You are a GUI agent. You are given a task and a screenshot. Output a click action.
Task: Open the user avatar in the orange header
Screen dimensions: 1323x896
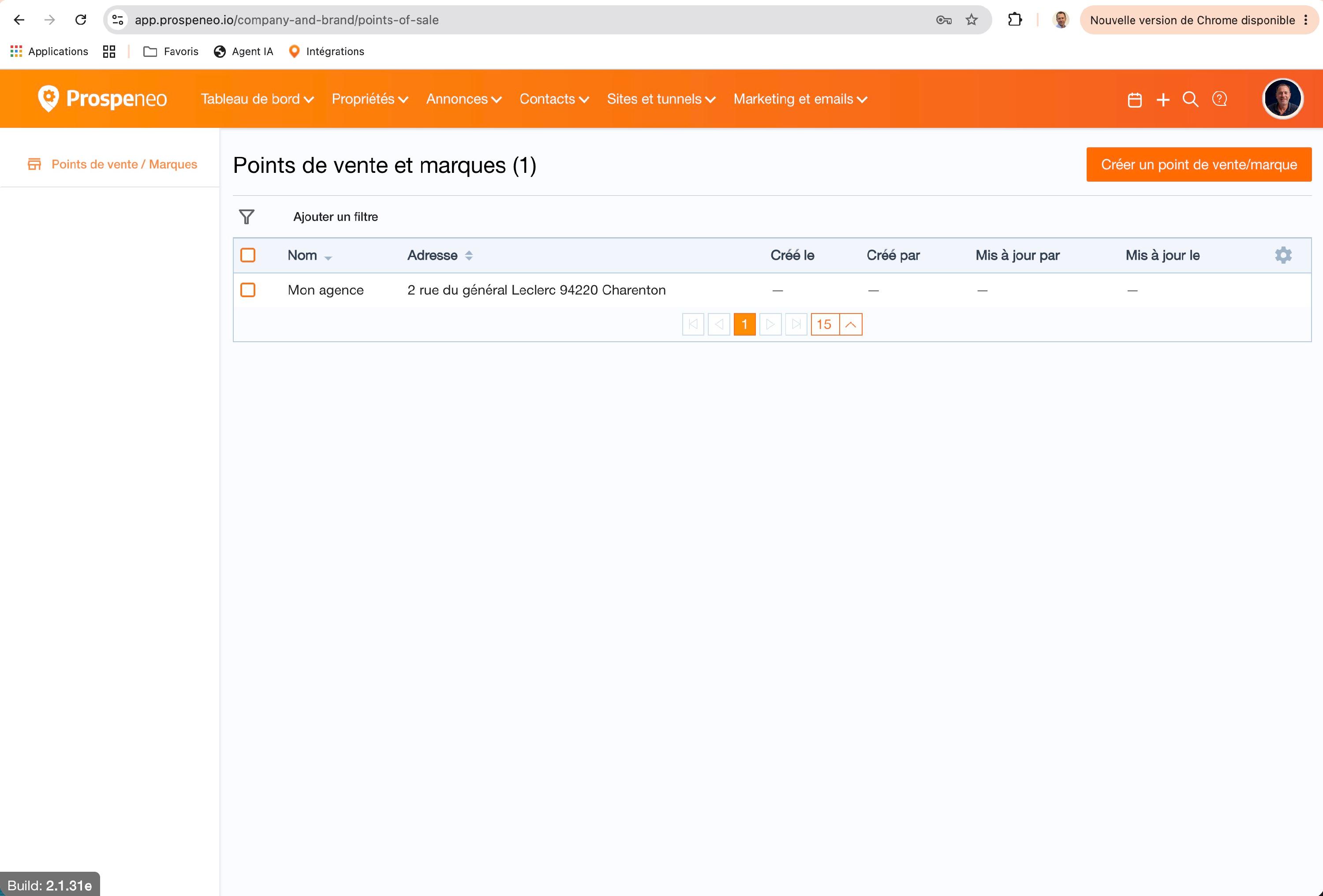1282,98
